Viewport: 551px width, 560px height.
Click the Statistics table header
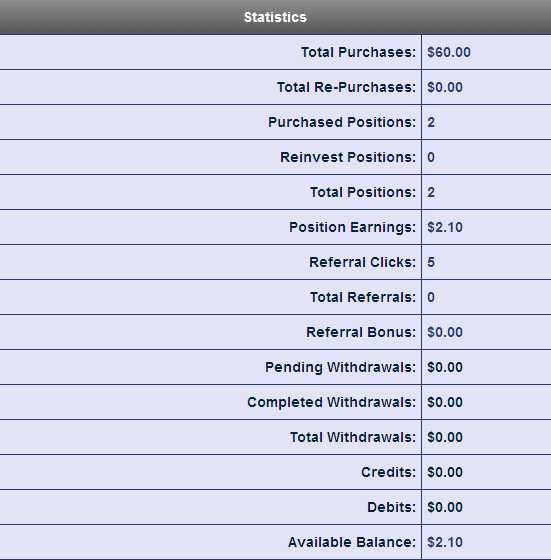275,17
